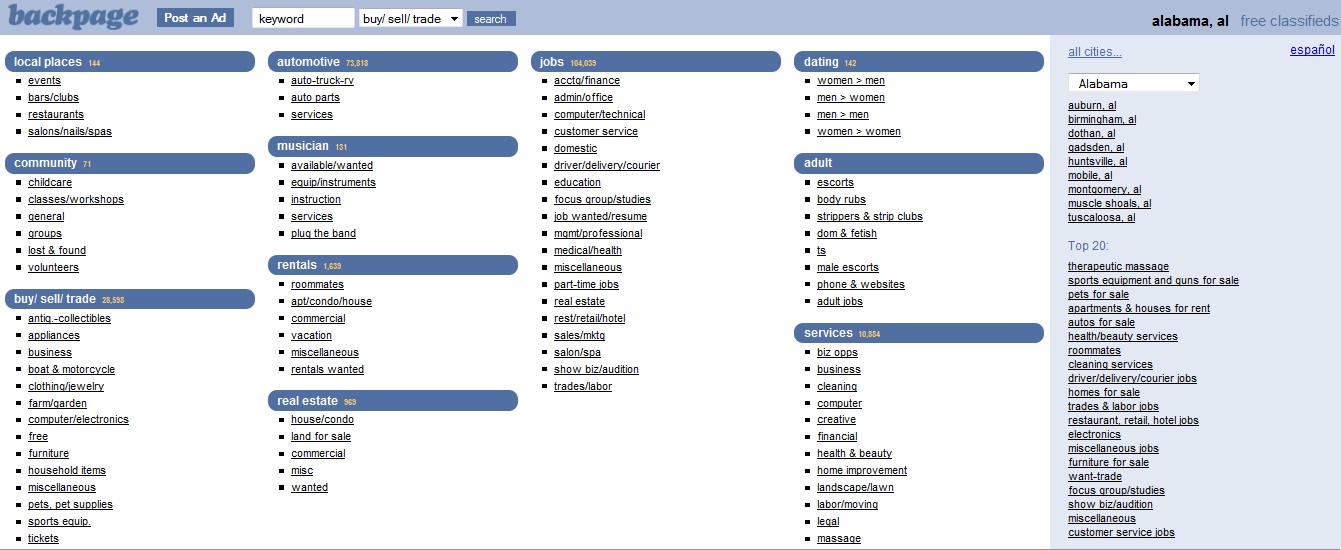
Task: Open driver/delivery/courier jobs category
Action: [607, 166]
